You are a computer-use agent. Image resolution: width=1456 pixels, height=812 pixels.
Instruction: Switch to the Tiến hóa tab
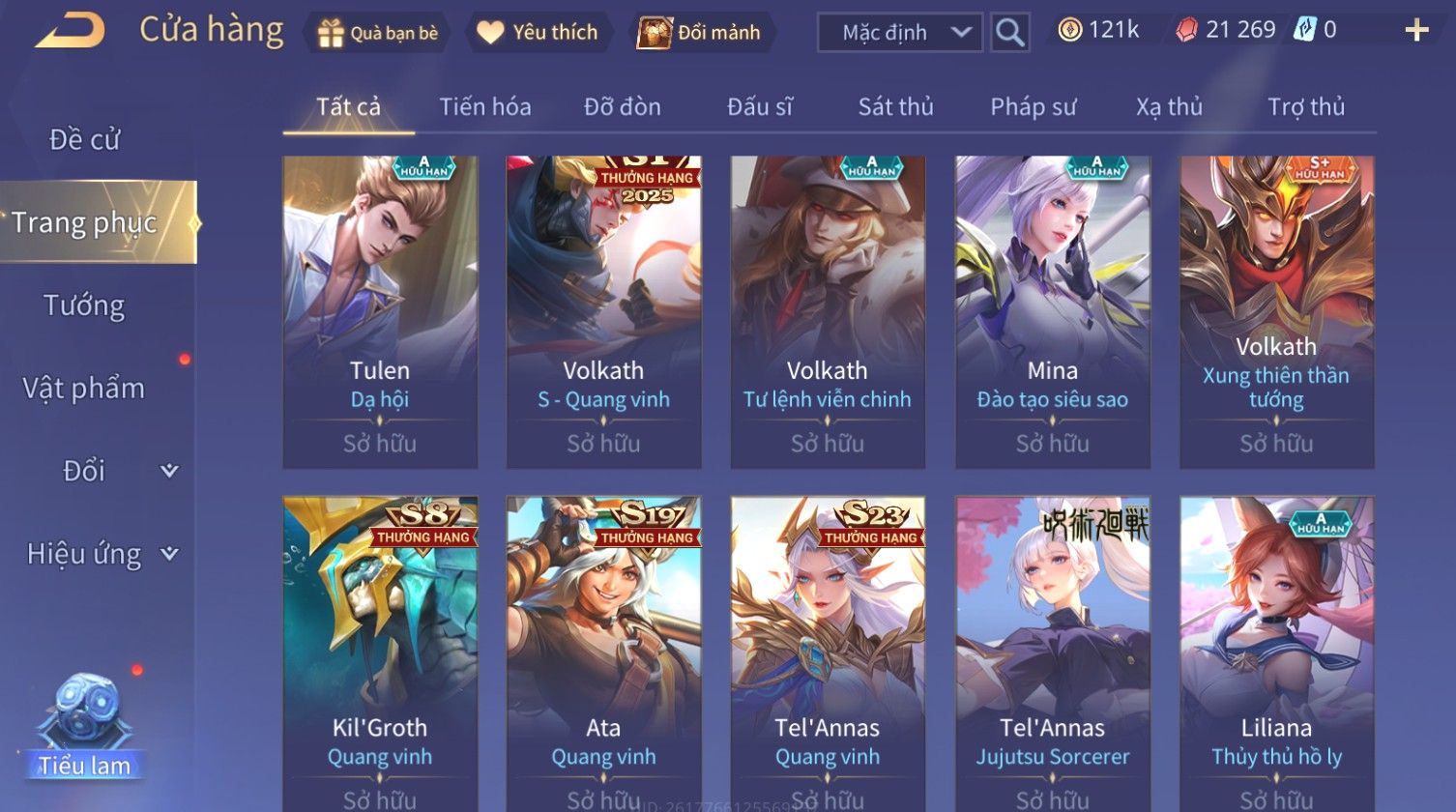[x=484, y=106]
